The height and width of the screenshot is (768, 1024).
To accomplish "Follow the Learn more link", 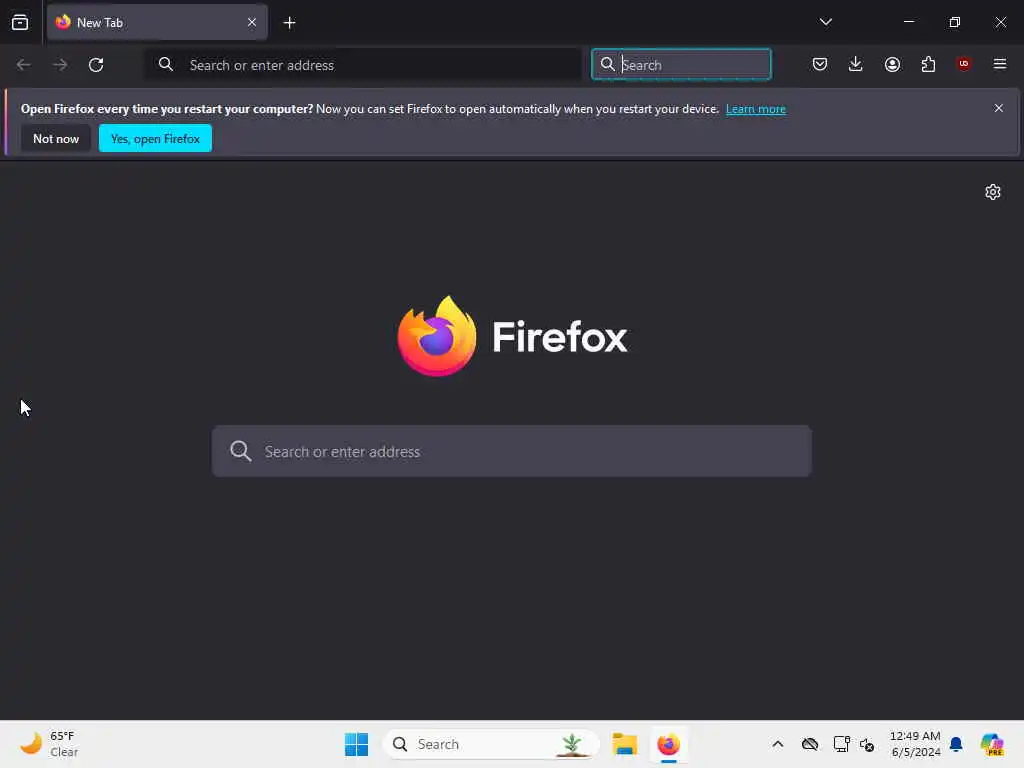I will click(756, 109).
